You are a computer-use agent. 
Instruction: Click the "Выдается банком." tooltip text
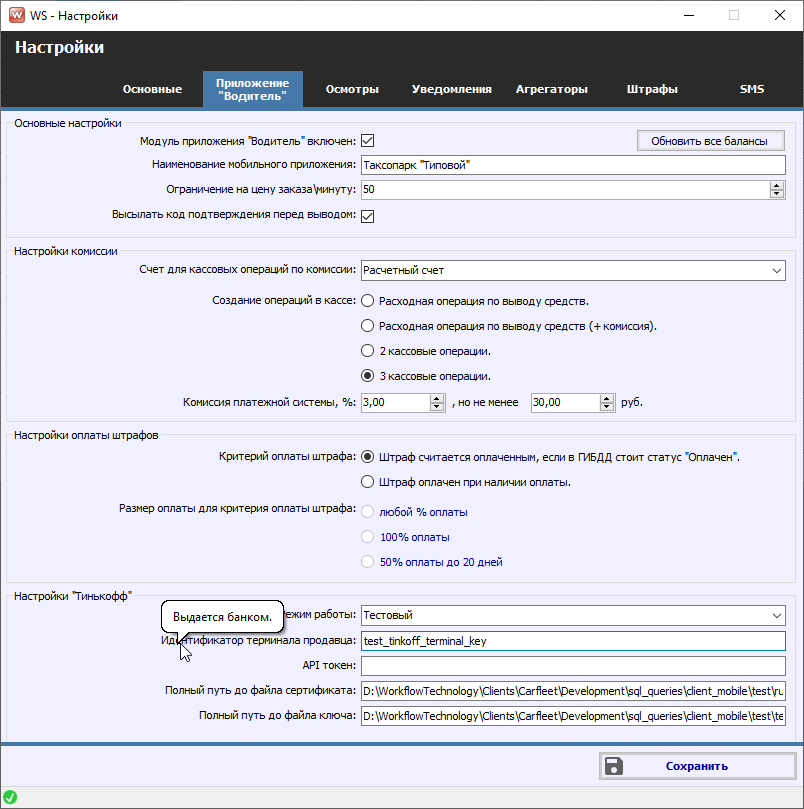pyautogui.click(x=222, y=617)
